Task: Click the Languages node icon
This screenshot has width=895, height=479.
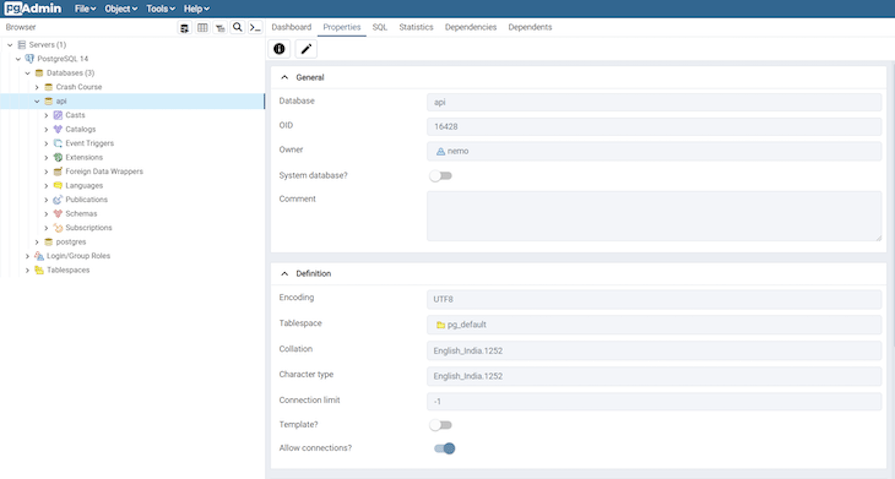Action: click(x=58, y=186)
